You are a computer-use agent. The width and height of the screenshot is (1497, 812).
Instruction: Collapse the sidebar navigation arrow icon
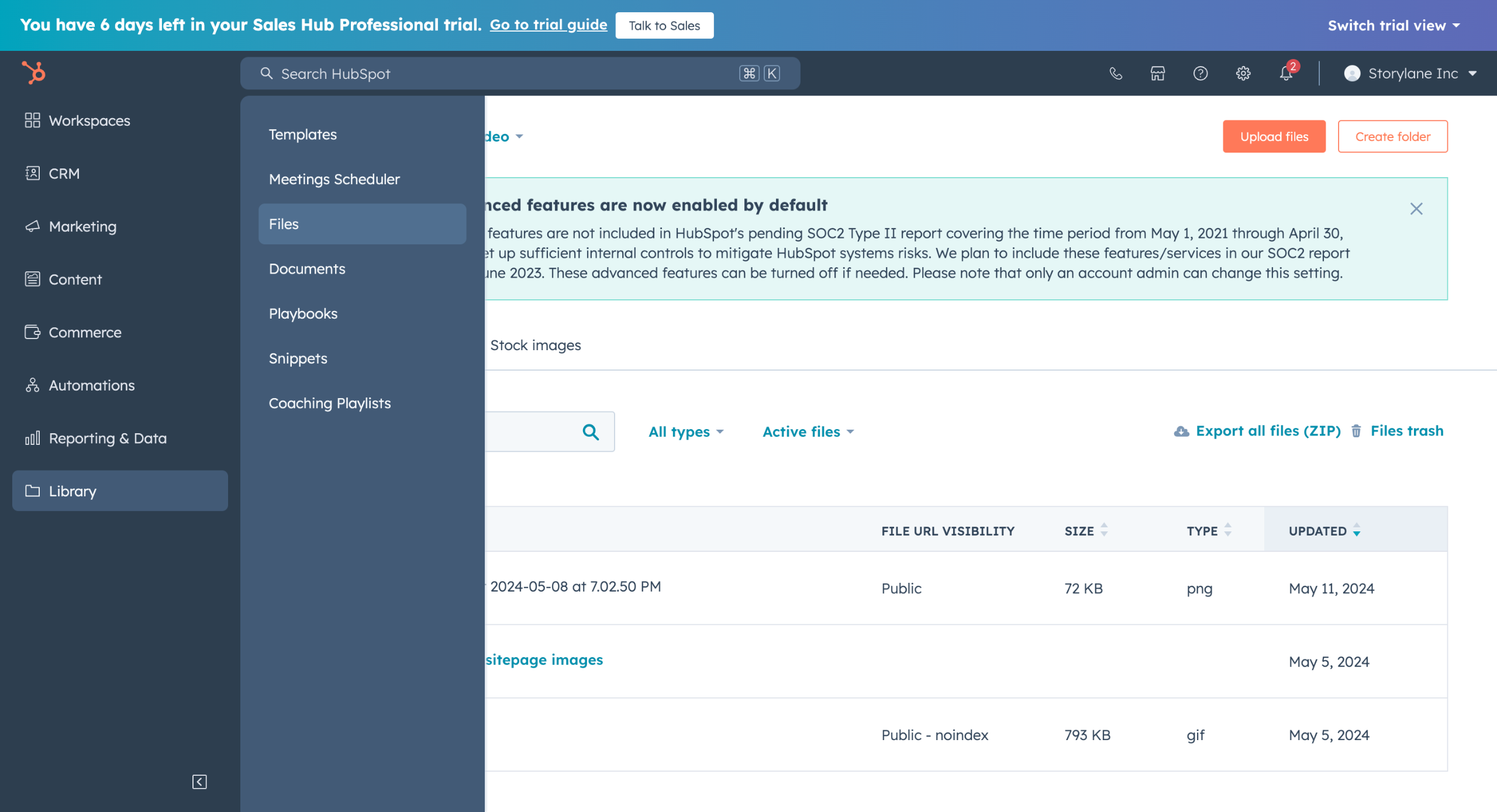click(199, 782)
